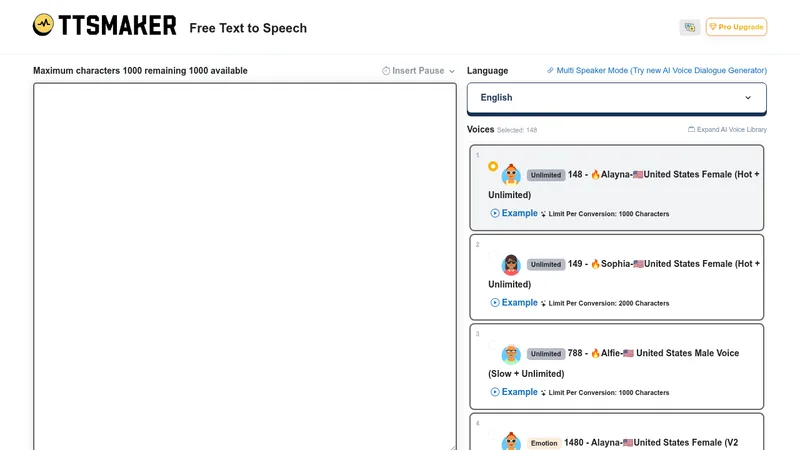The width and height of the screenshot is (800, 450).
Task: Play the Example for Sophia 149 voice
Action: (514, 303)
